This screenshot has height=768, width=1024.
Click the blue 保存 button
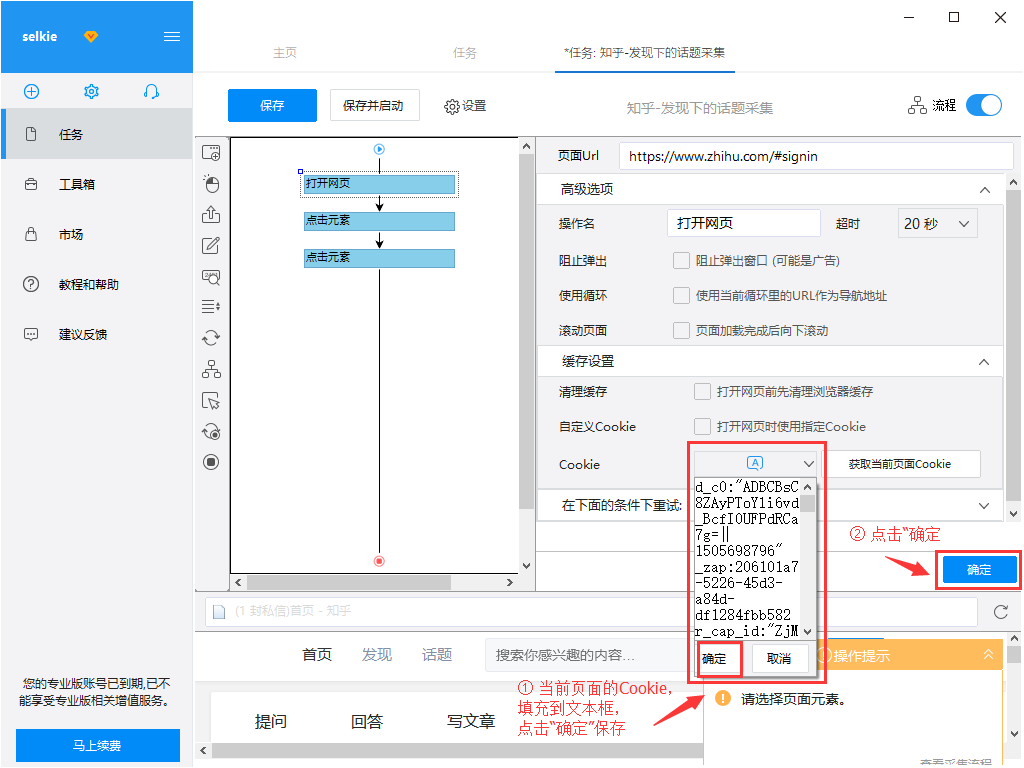[272, 105]
